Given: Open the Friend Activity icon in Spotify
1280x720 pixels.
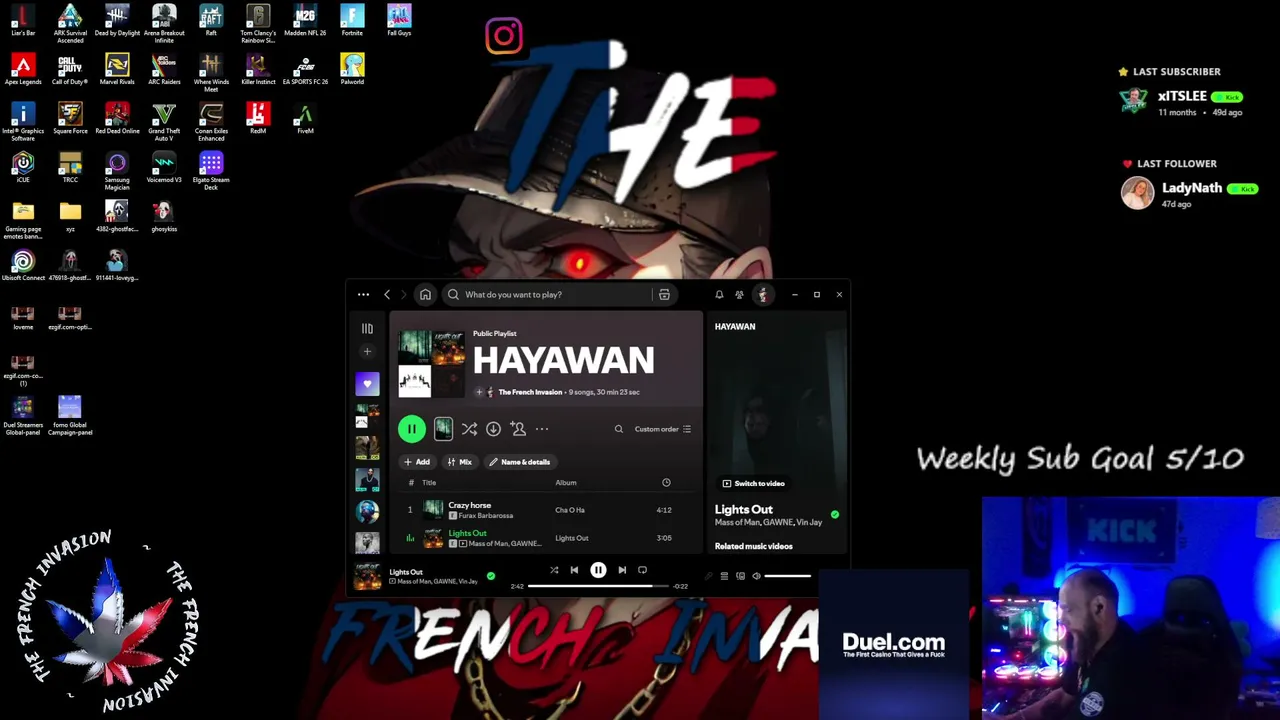Looking at the screenshot, I should point(739,295).
